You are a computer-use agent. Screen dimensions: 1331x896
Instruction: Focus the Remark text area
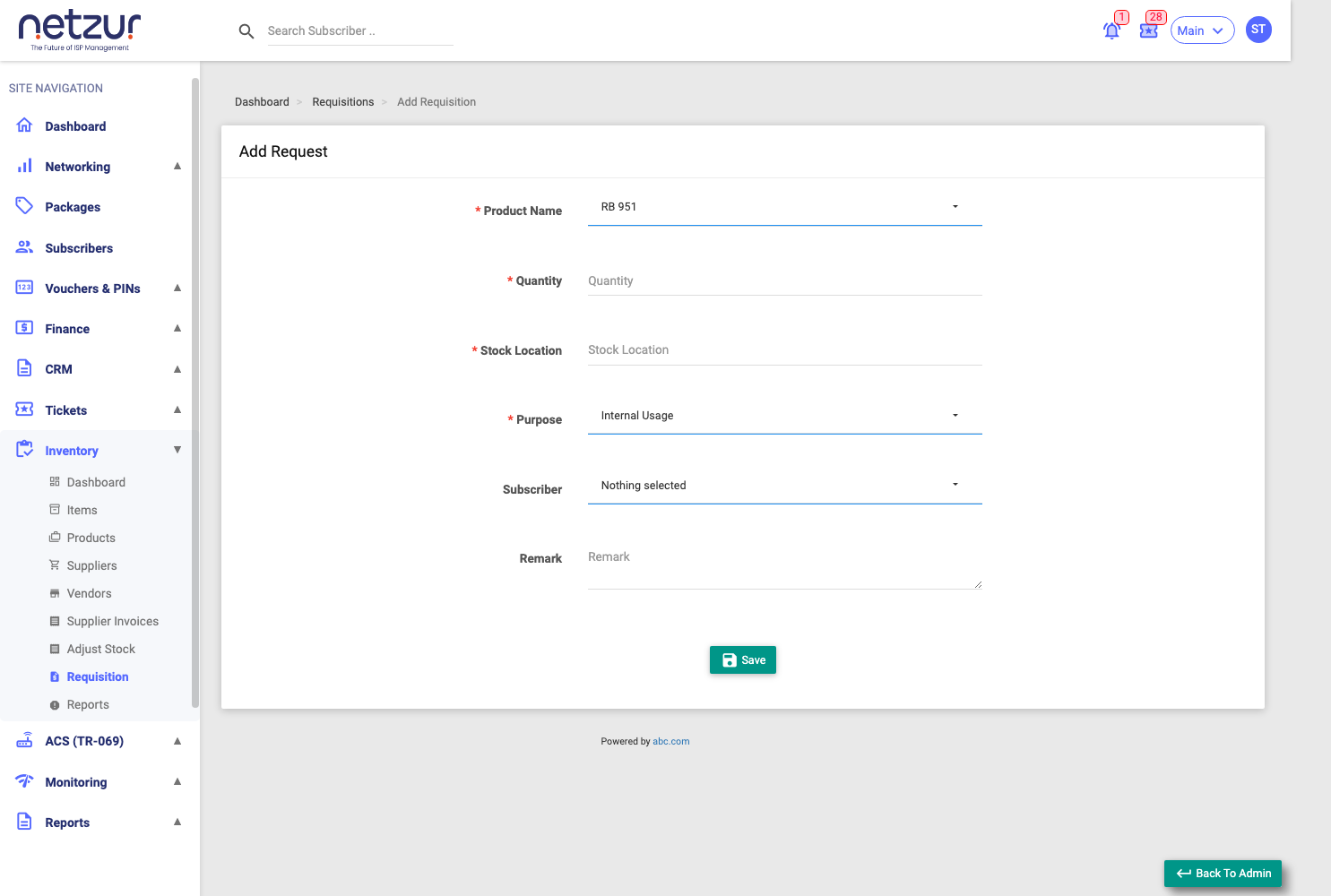785,567
